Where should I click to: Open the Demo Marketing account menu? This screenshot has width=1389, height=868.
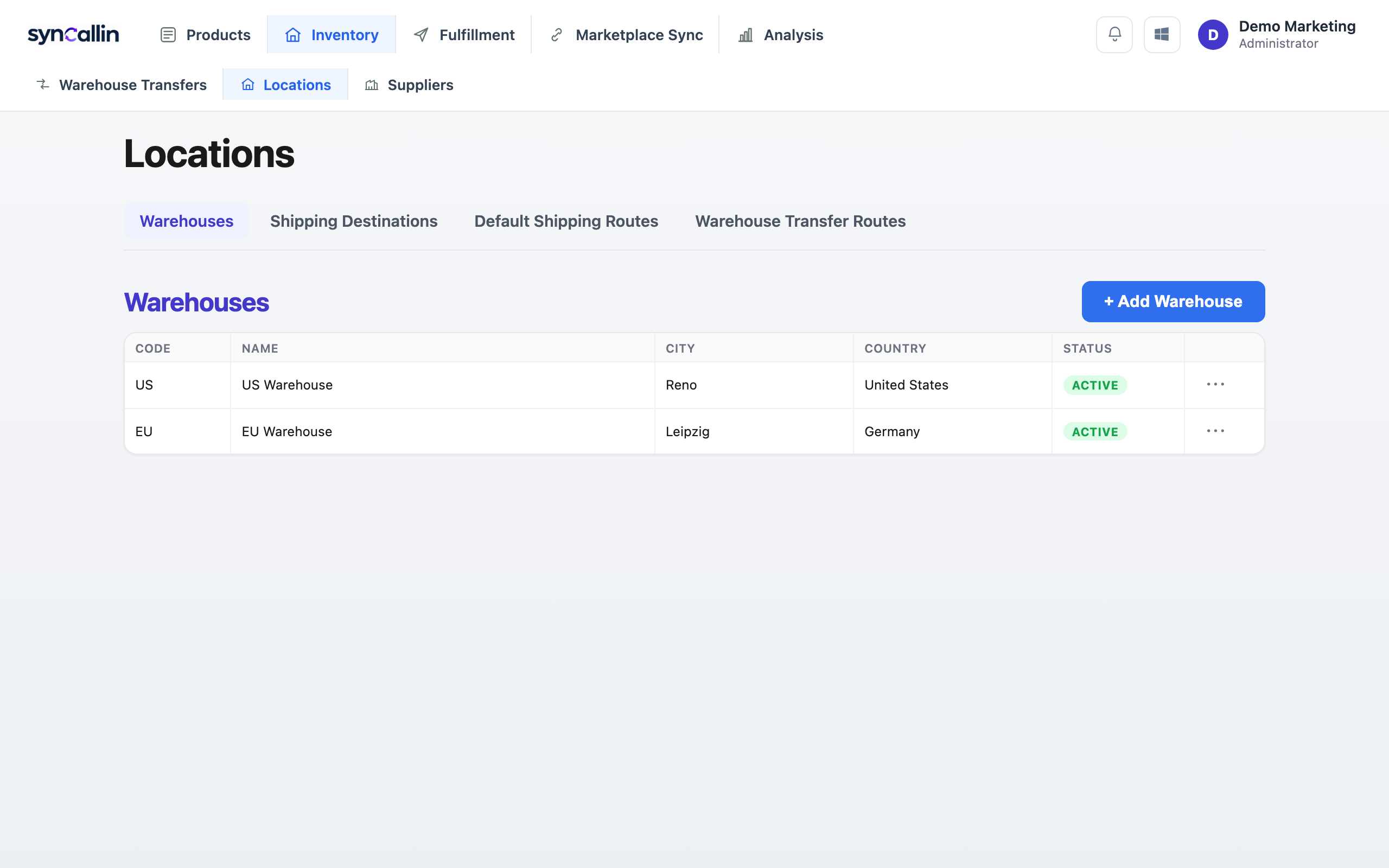pos(1277,34)
